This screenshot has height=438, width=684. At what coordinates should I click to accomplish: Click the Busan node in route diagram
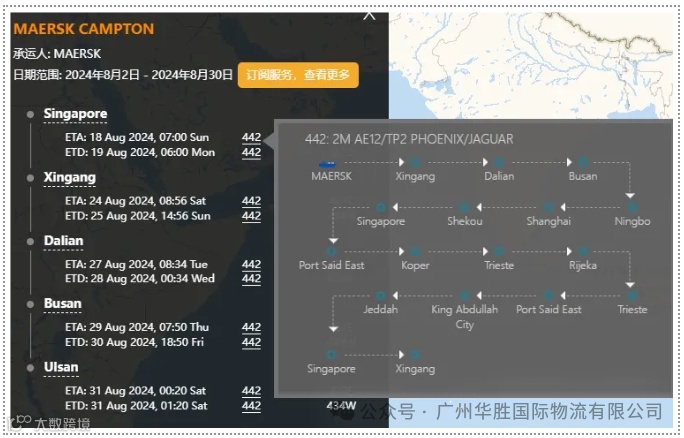tap(583, 162)
